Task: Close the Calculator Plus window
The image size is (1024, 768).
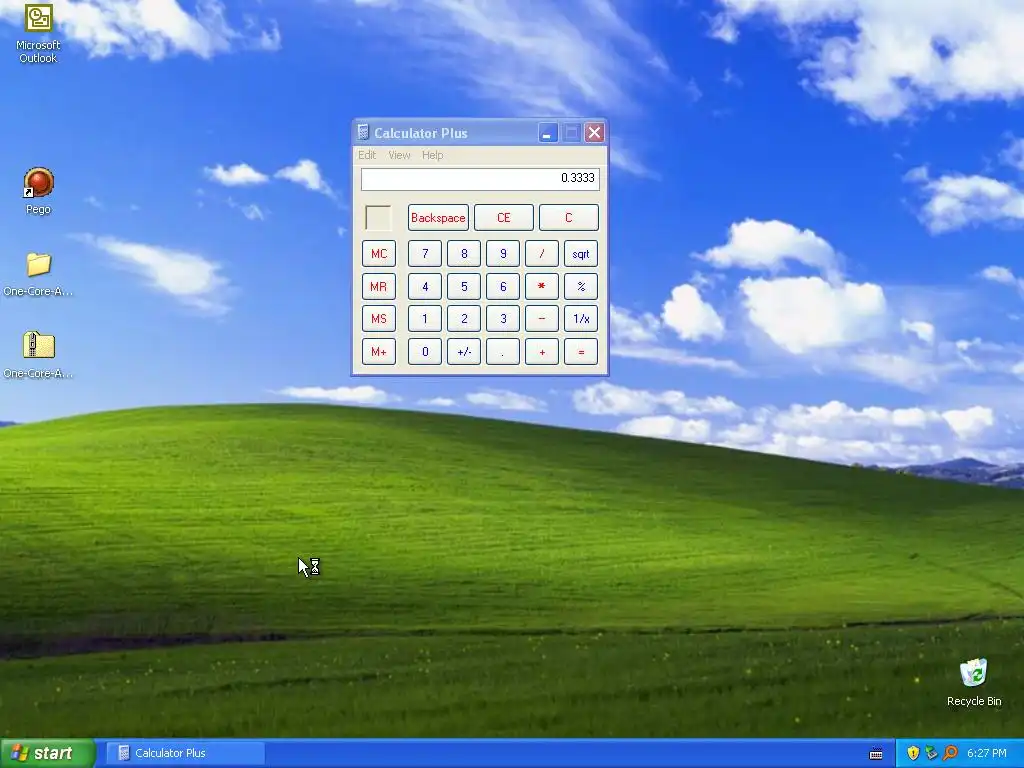Action: click(594, 133)
